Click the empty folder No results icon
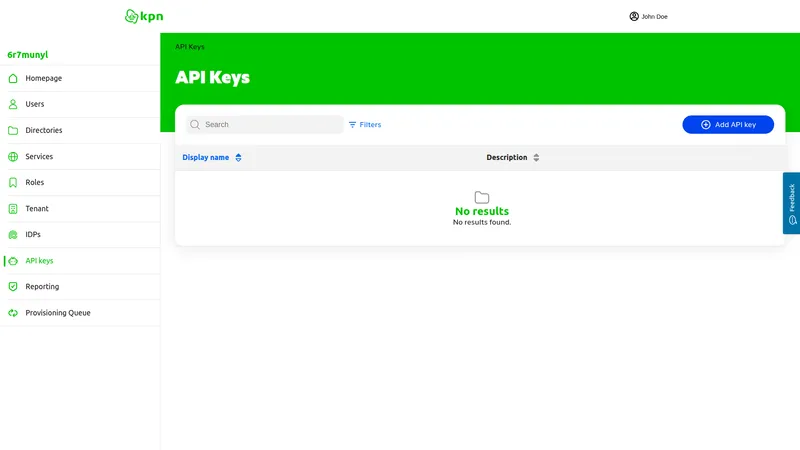The image size is (800, 450). pyautogui.click(x=482, y=197)
